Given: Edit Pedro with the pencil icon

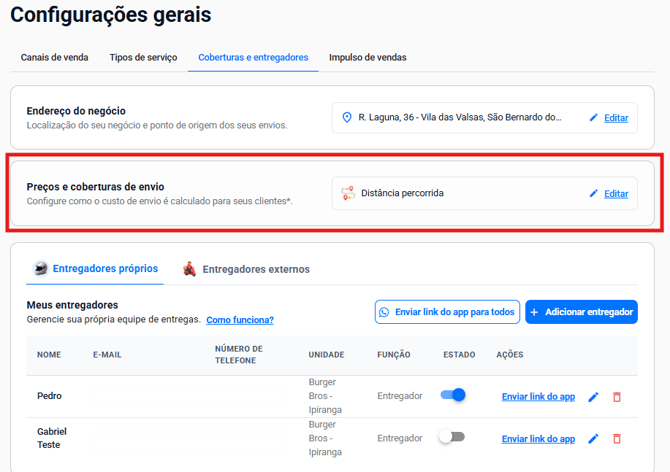Looking at the screenshot, I should [593, 397].
